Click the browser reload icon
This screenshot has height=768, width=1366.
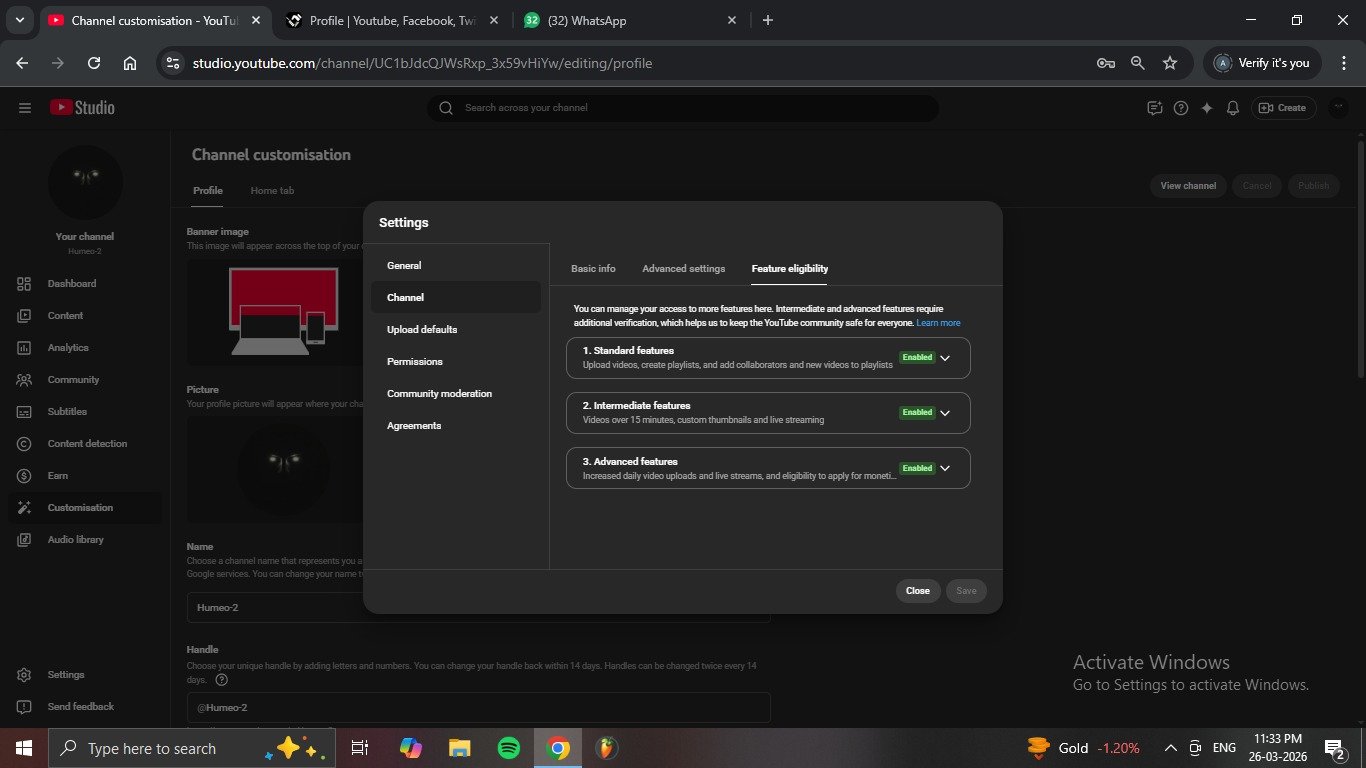tap(94, 63)
